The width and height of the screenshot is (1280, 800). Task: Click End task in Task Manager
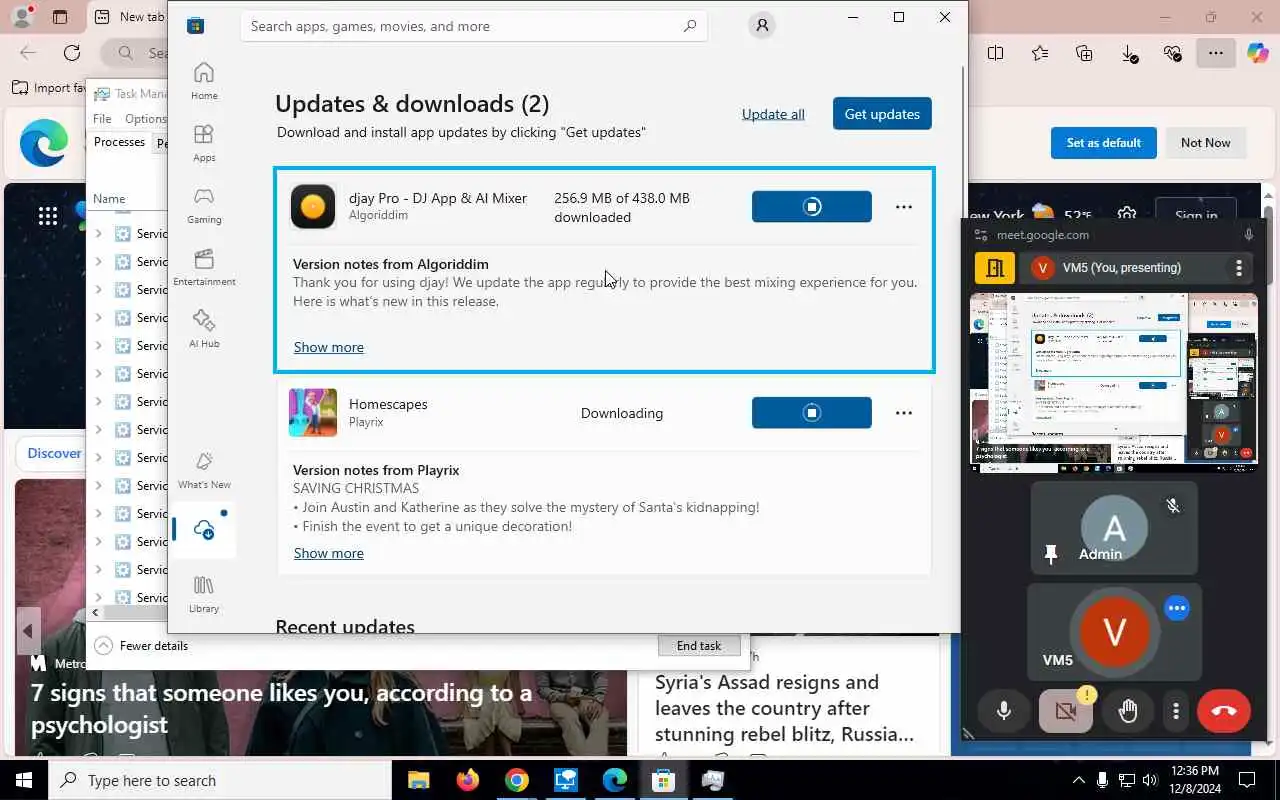[x=699, y=646]
